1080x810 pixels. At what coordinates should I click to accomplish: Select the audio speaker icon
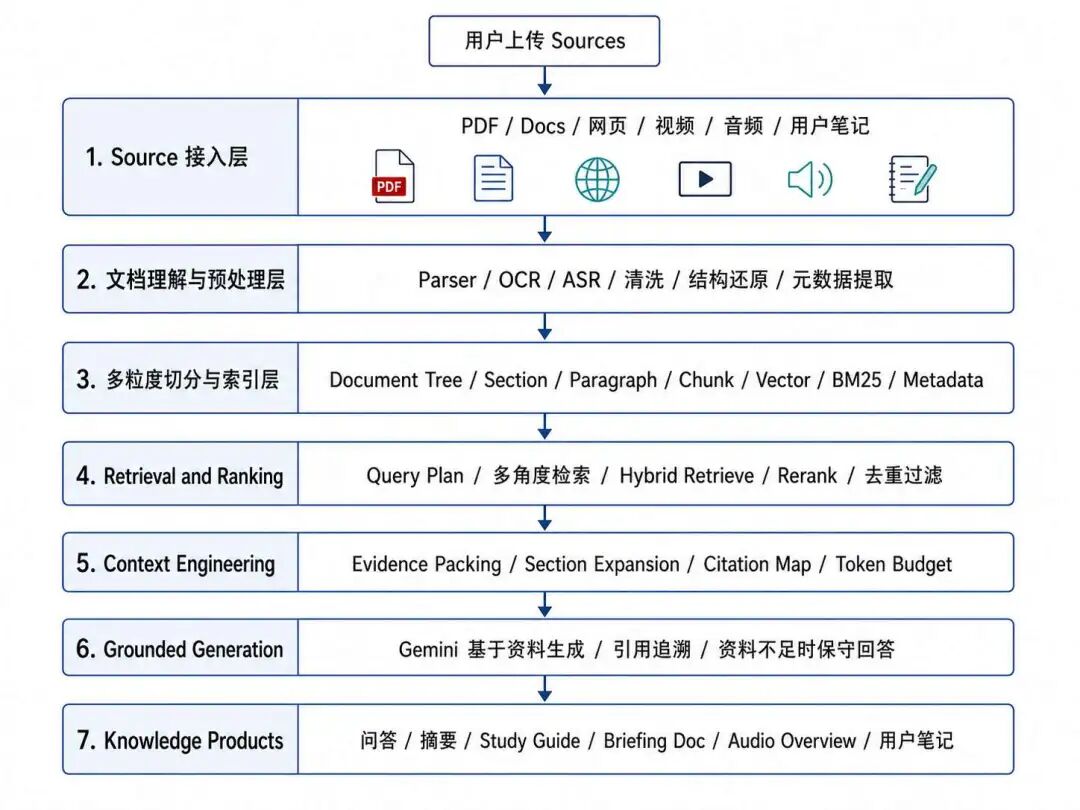click(x=810, y=179)
